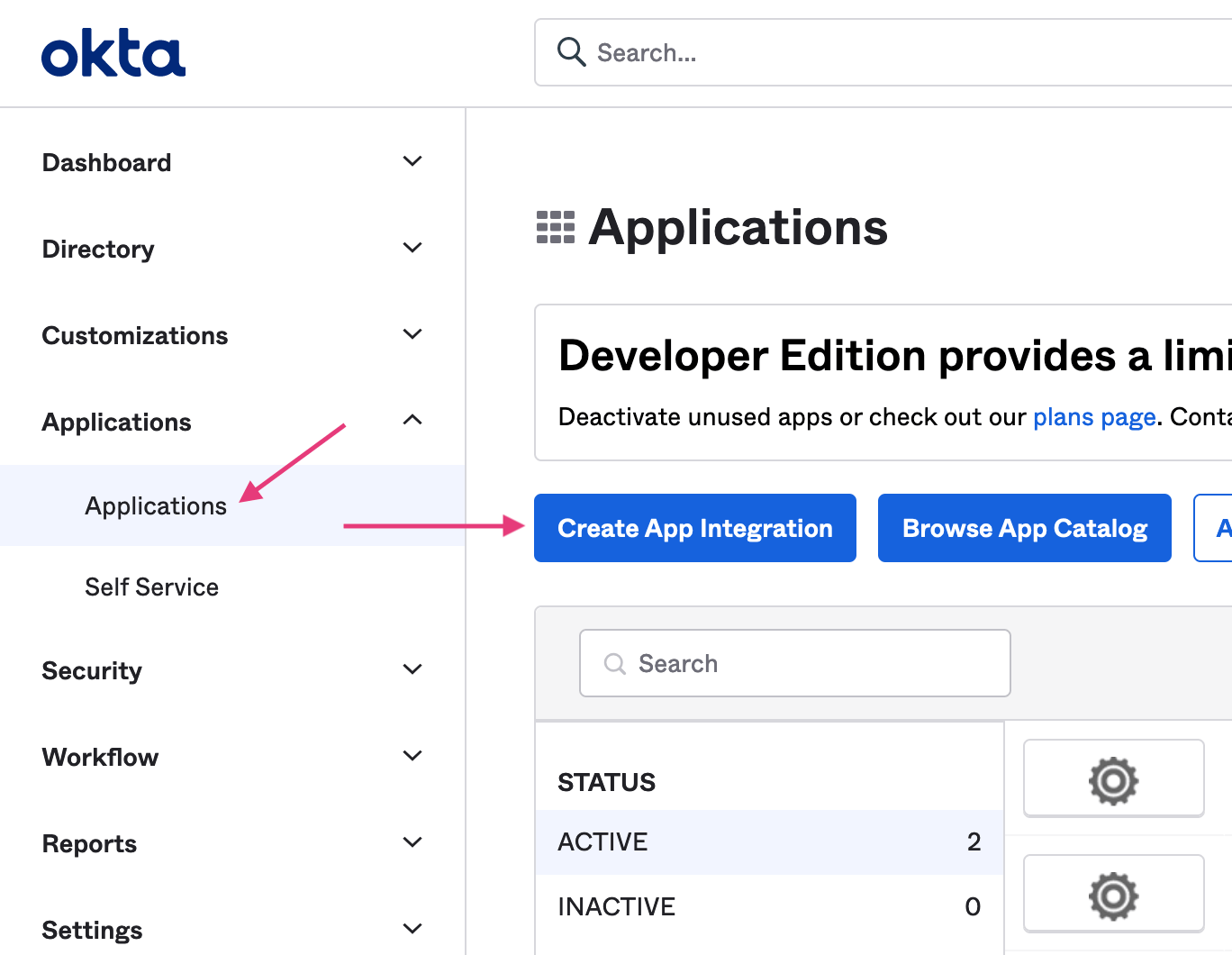Viewport: 1232px width, 955px height.
Task: Click Create App Integration button
Action: 694,528
